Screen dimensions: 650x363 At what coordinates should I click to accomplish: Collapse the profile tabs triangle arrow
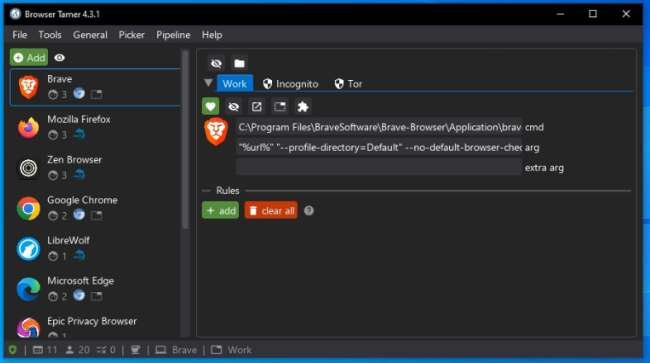tap(209, 83)
